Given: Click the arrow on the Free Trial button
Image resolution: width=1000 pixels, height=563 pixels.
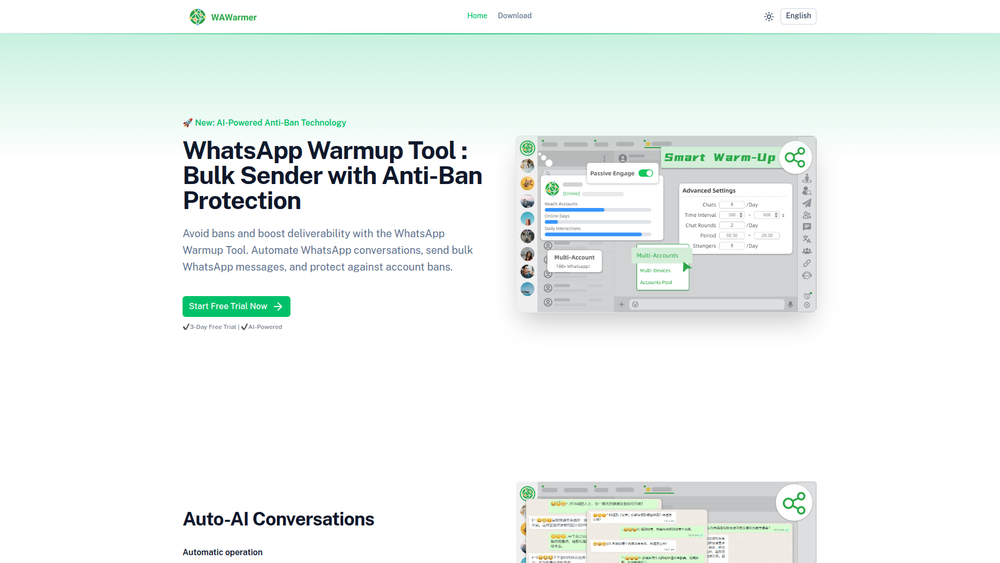Looking at the screenshot, I should (x=278, y=307).
